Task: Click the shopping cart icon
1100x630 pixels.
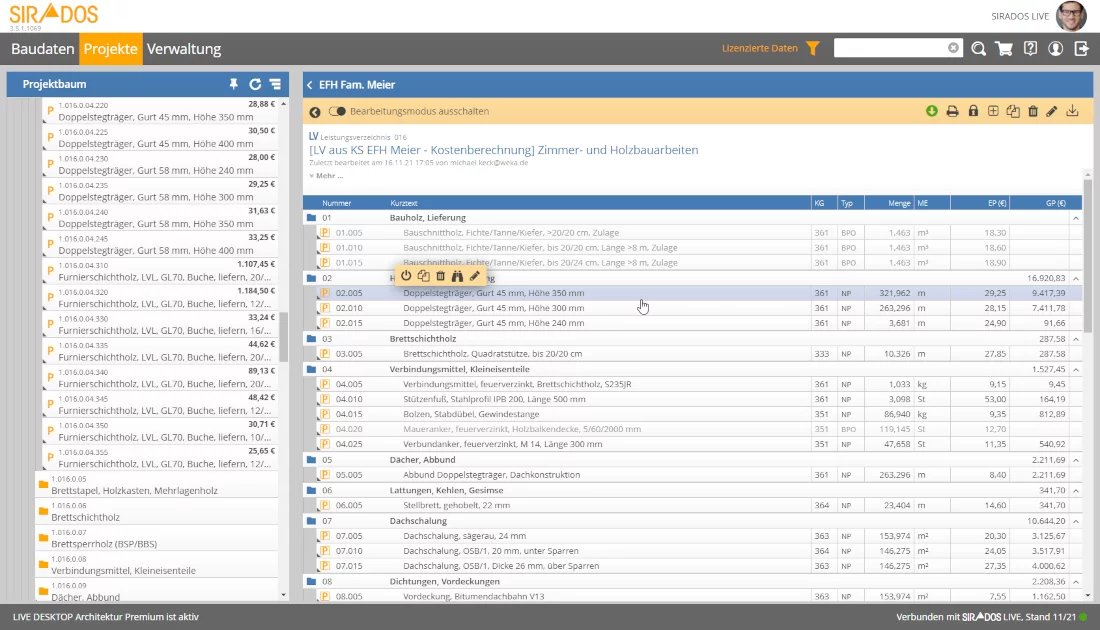Action: coord(1004,48)
